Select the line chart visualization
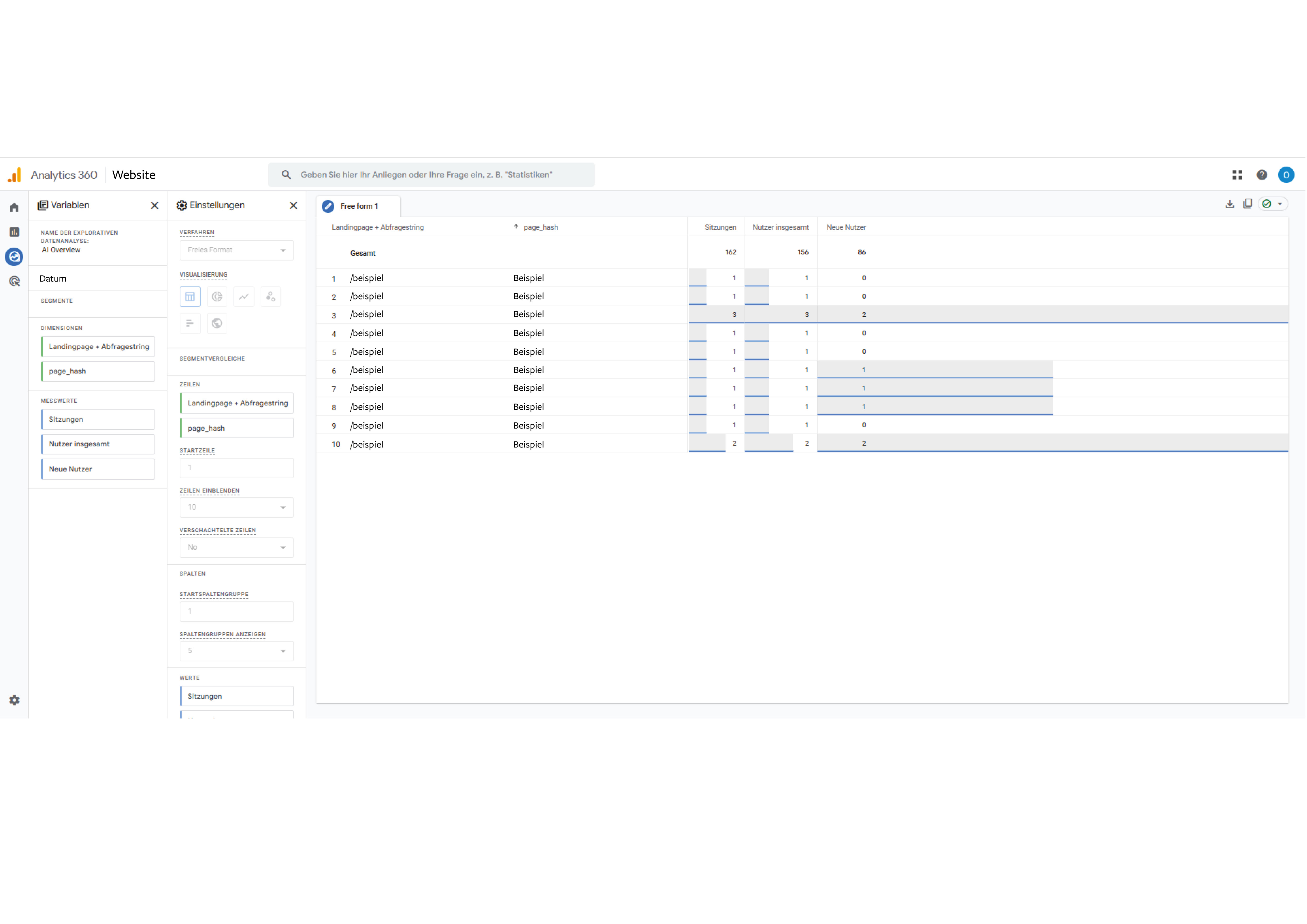This screenshot has width=1307, height=924. (244, 296)
